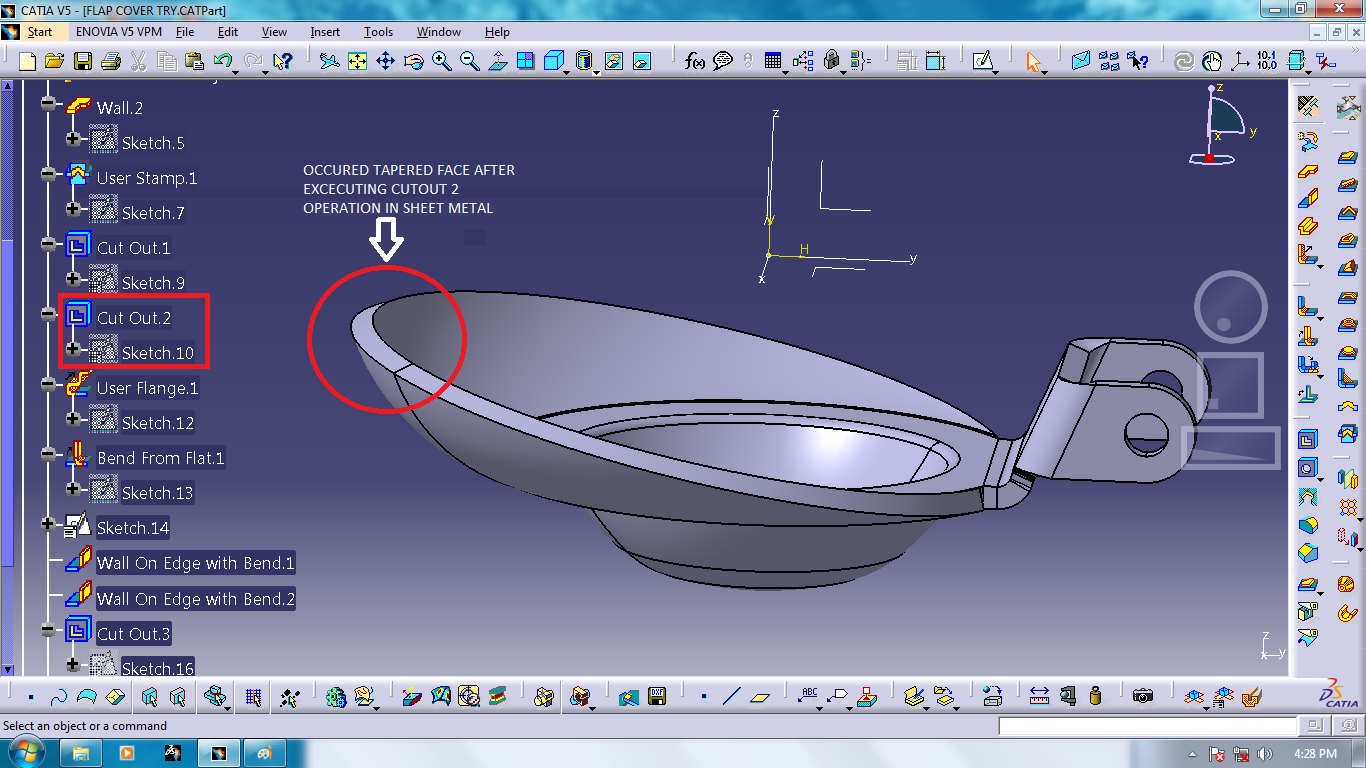Screen dimensions: 1366x768
Task: Activate the Pan tool
Action: coord(385,61)
